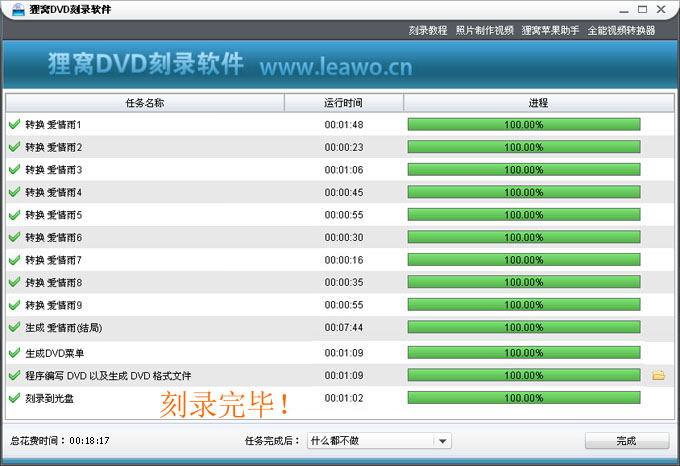Click the run time 00:01:02
The width and height of the screenshot is (680, 466).
point(344,398)
